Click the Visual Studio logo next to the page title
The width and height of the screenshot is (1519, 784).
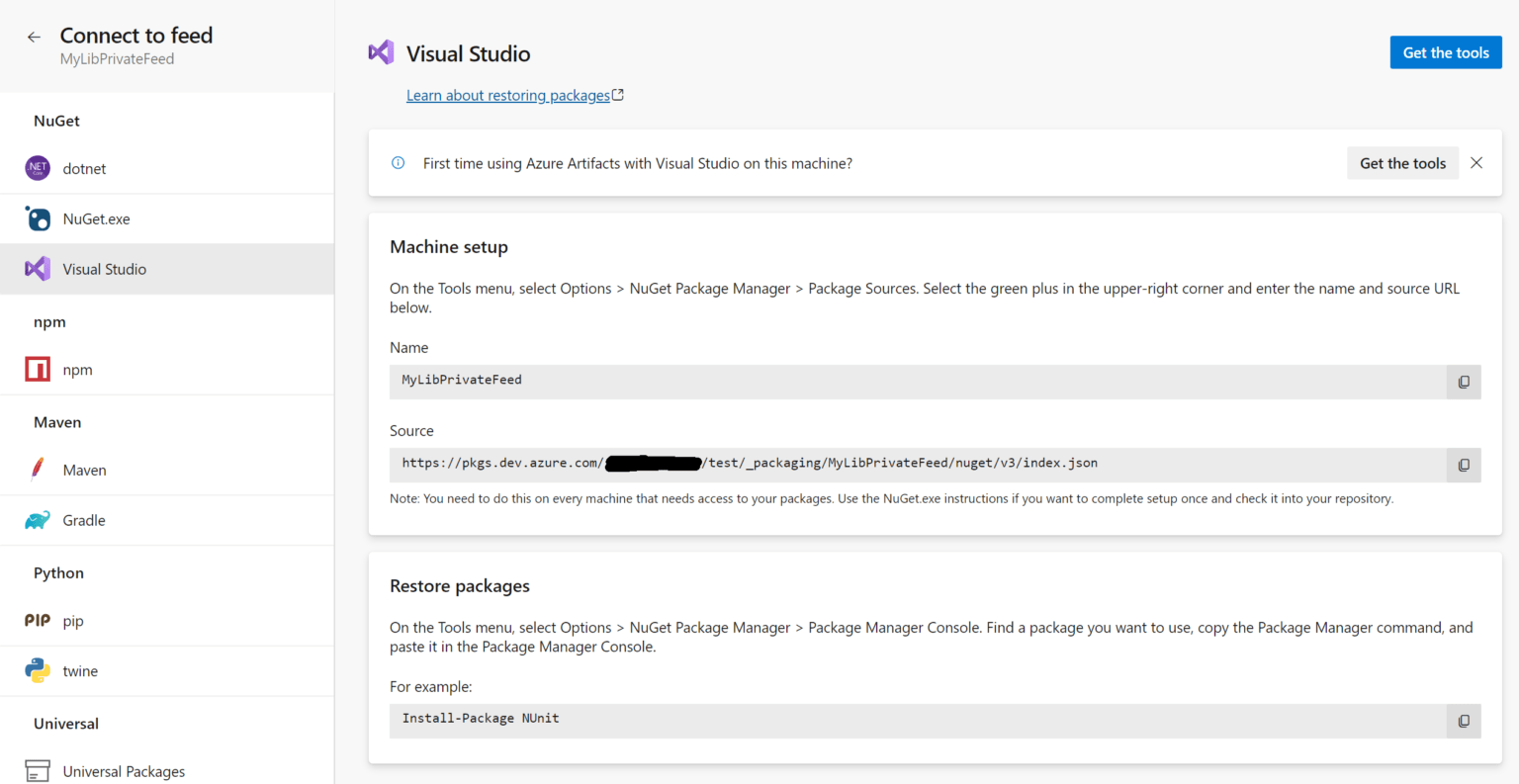pos(381,51)
